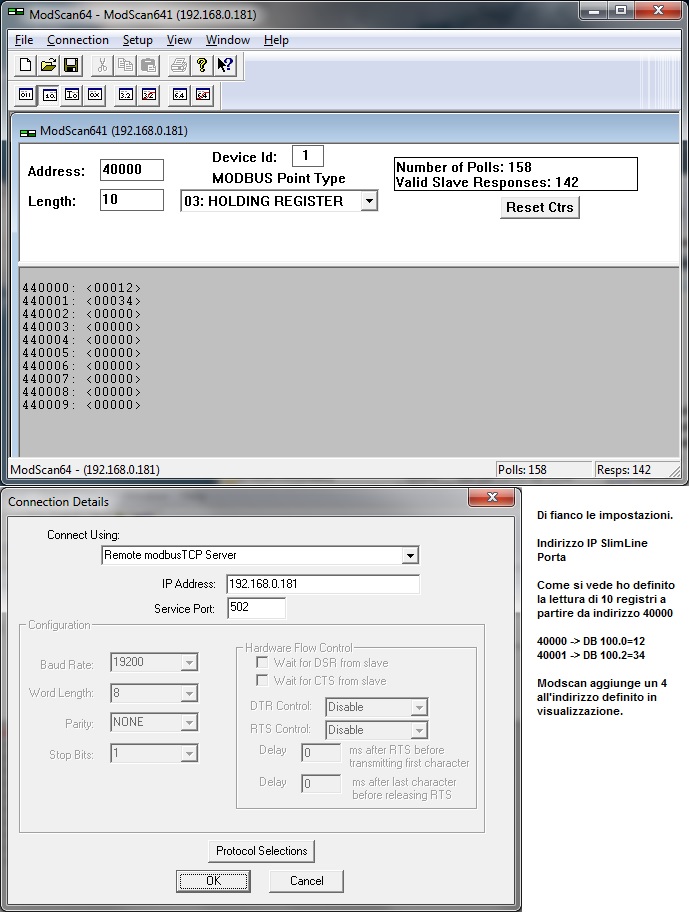Screen dimensions: 689x912
Task: Open the DTR Control dropdown
Action: 419,708
